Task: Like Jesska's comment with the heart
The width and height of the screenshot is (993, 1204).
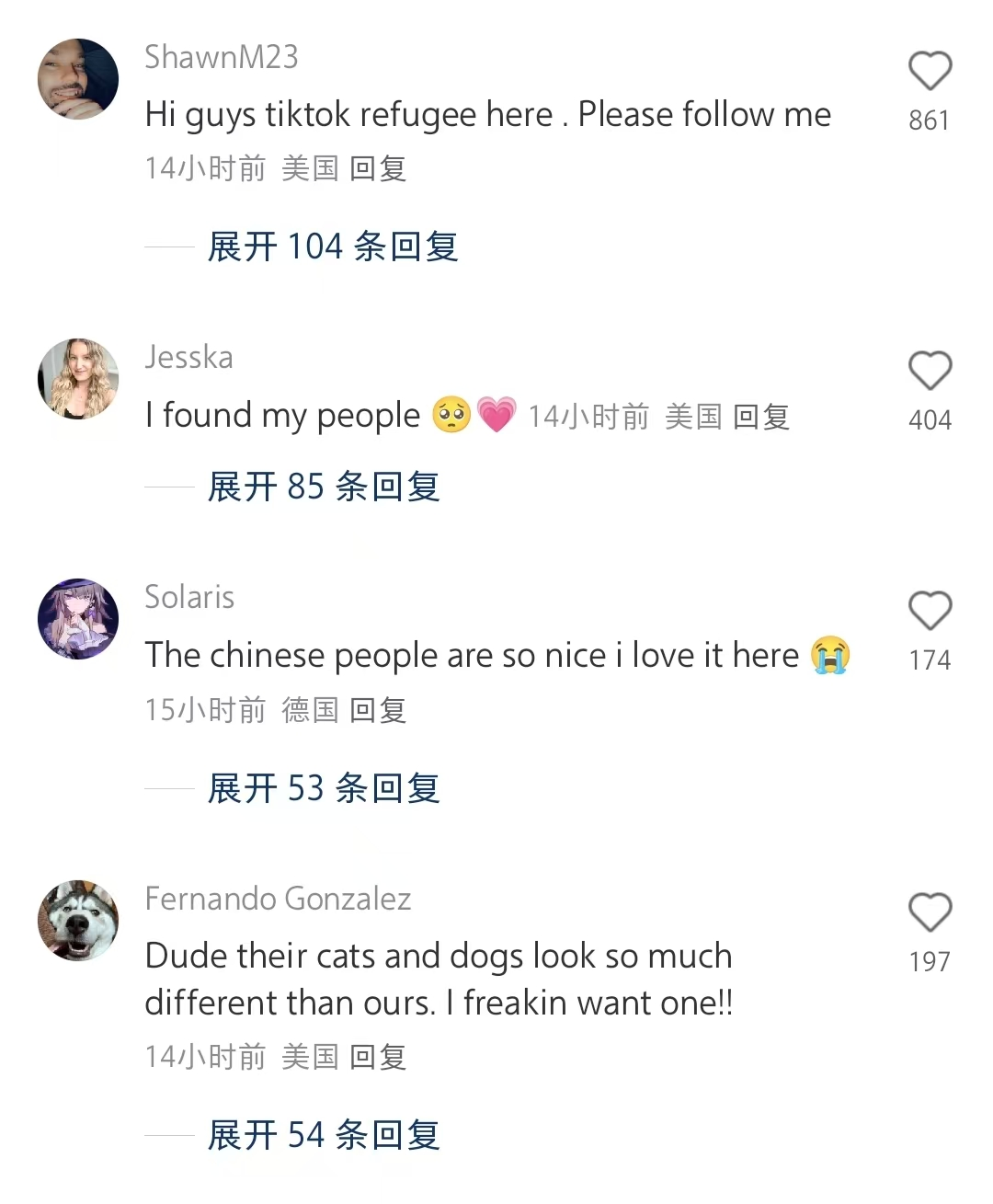Action: coord(930,372)
